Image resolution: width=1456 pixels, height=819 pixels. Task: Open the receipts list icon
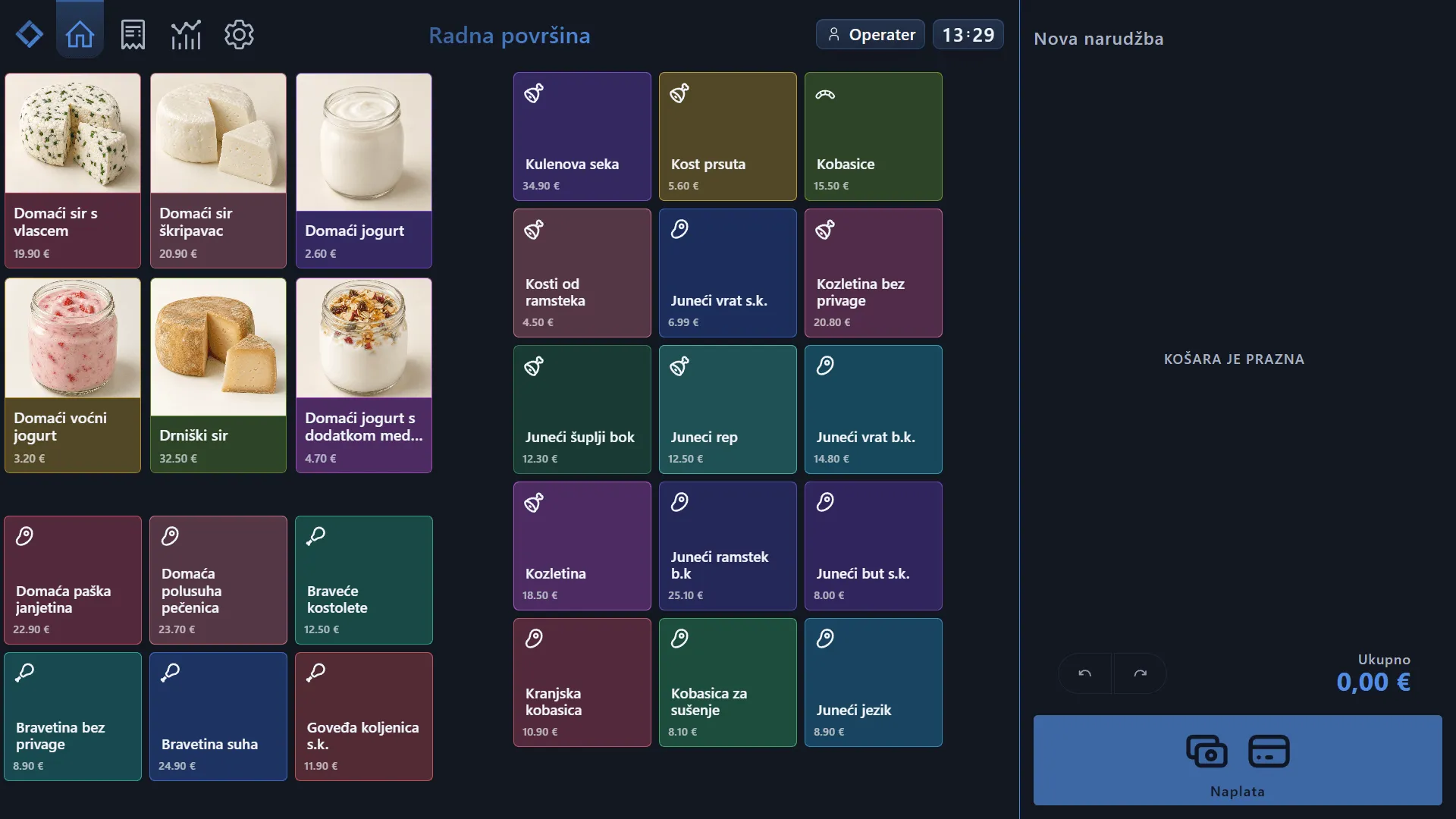click(133, 35)
